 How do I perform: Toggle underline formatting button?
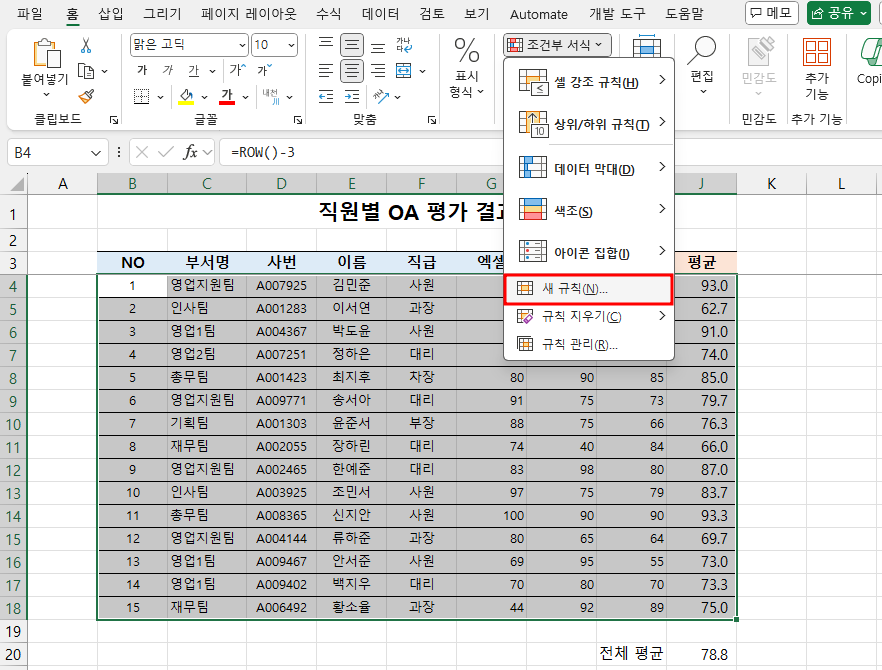point(194,70)
